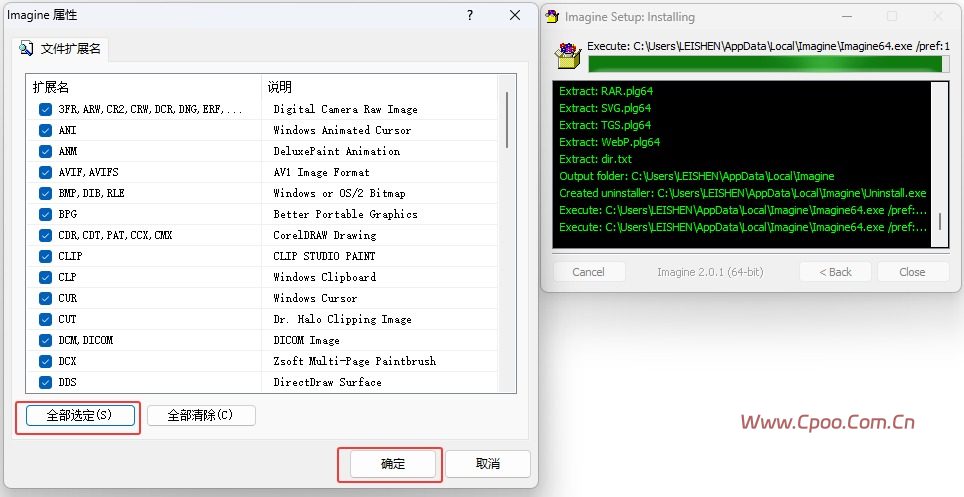
Task: Click the magnifier icon on 文件扩展名 tab
Action: coord(26,49)
